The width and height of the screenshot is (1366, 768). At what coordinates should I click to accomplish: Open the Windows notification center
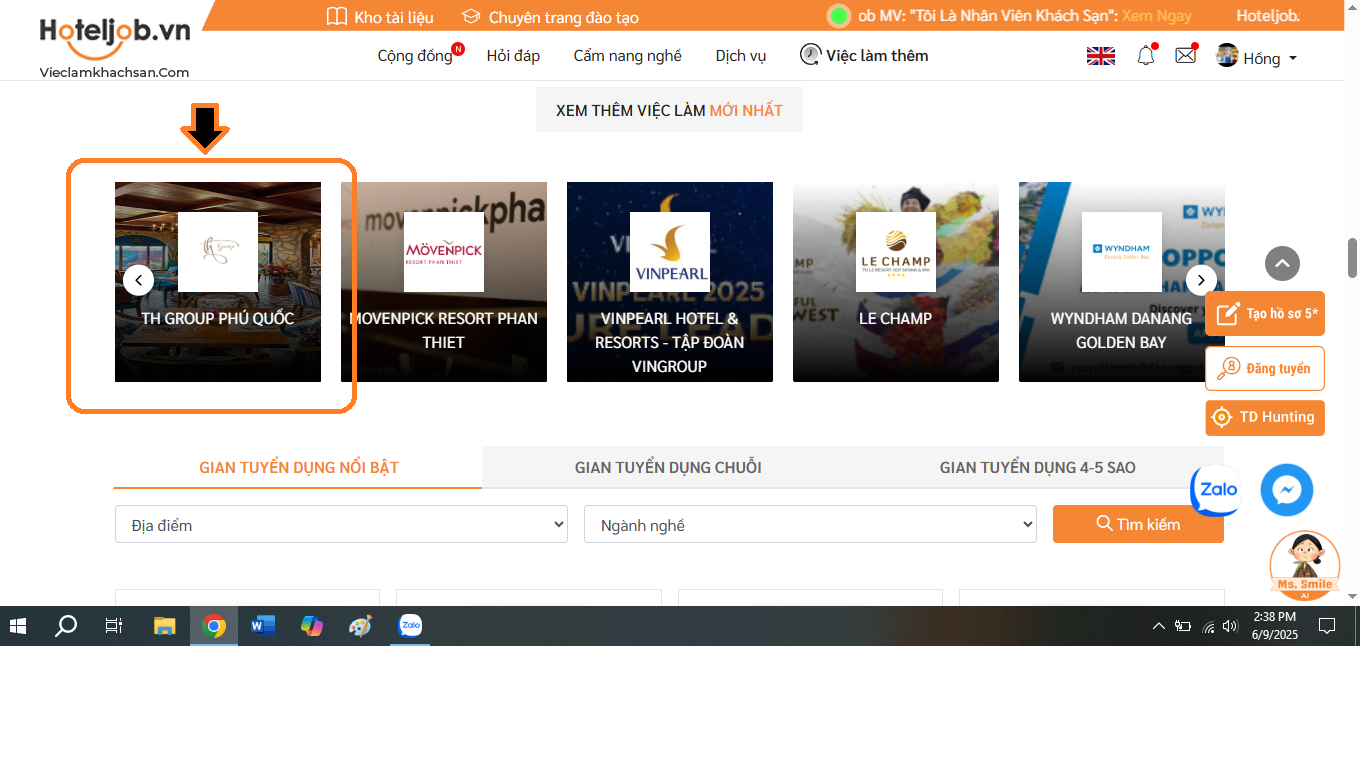1327,626
